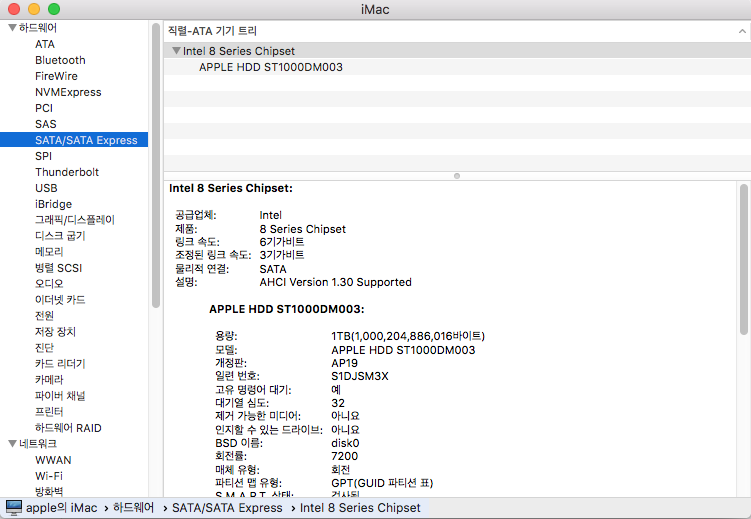Image resolution: width=751 pixels, height=519 pixels.
Task: Select 메모리 in the sidebar
Action: pyautogui.click(x=49, y=252)
